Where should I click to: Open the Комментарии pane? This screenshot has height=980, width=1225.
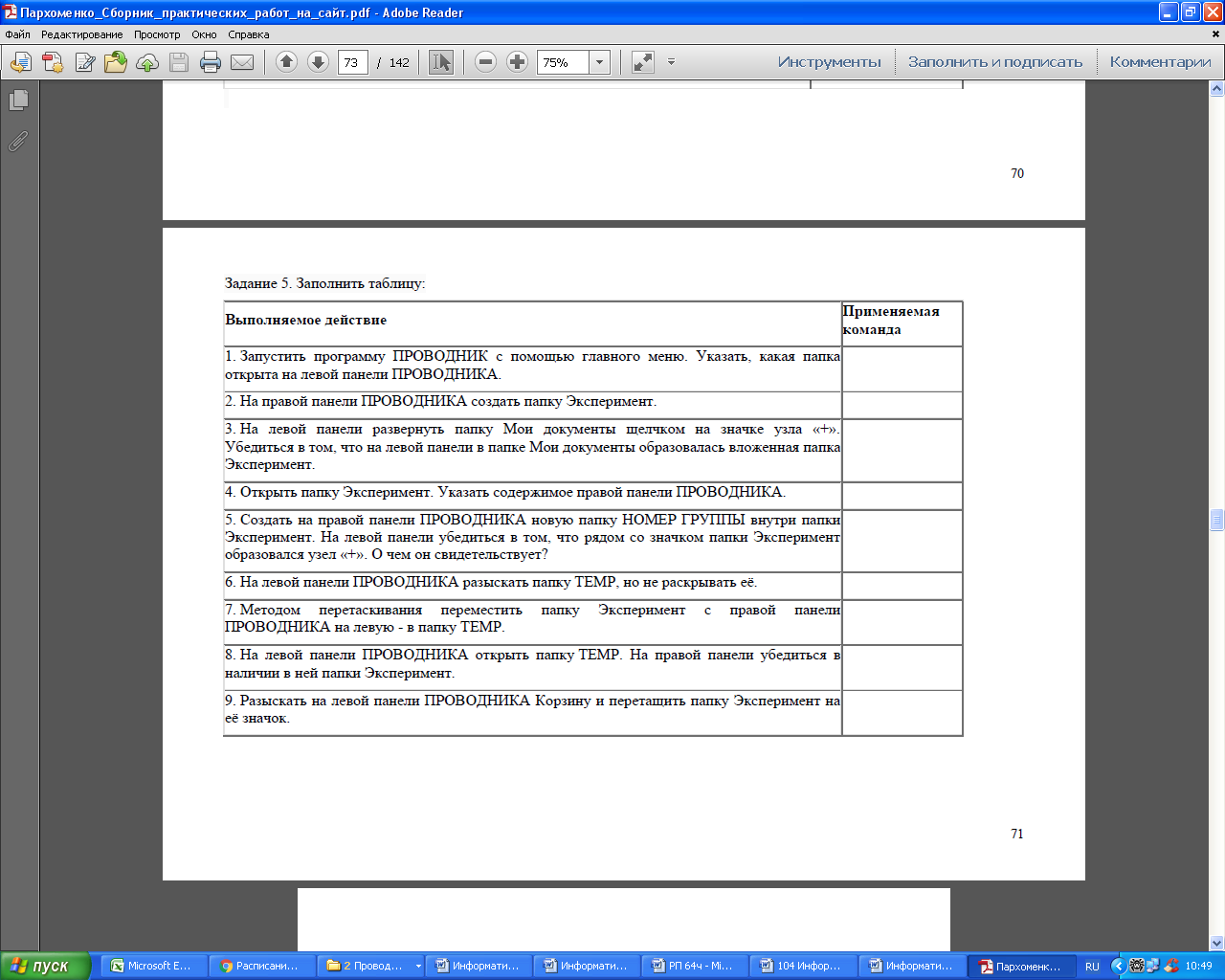(x=1160, y=62)
